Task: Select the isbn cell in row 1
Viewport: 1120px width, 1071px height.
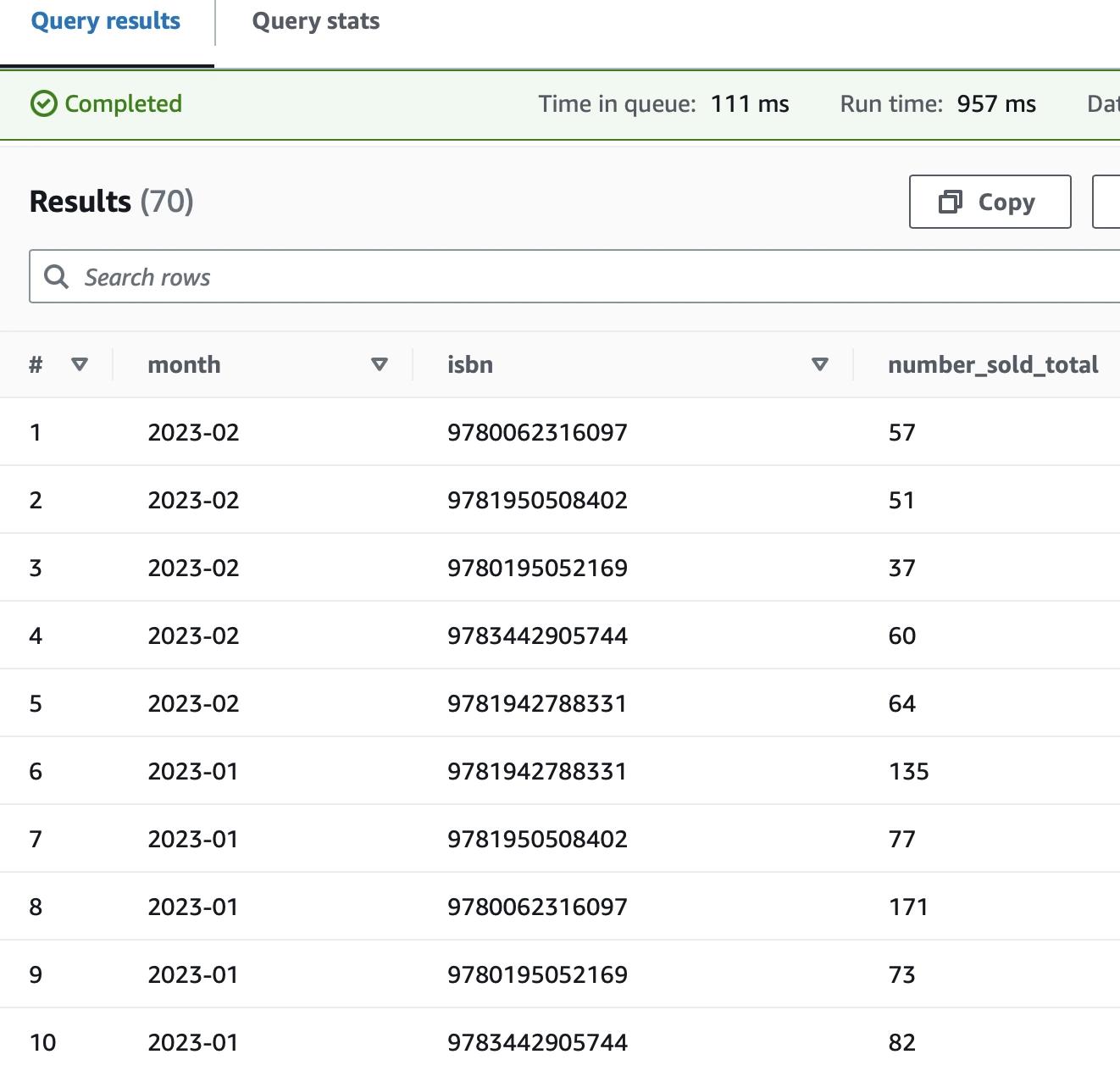Action: pos(537,433)
